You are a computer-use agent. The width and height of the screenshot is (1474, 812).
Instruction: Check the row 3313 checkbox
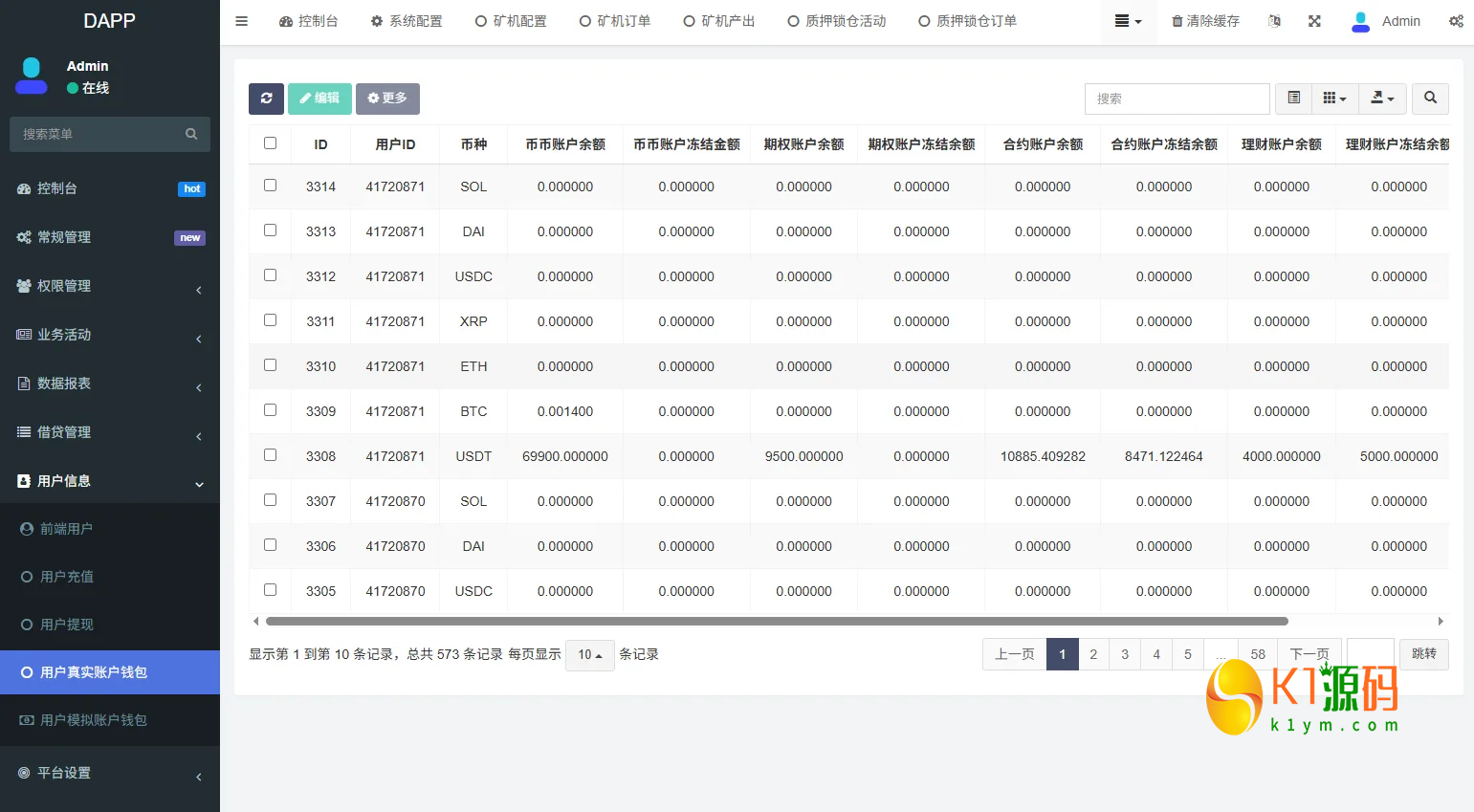click(270, 230)
